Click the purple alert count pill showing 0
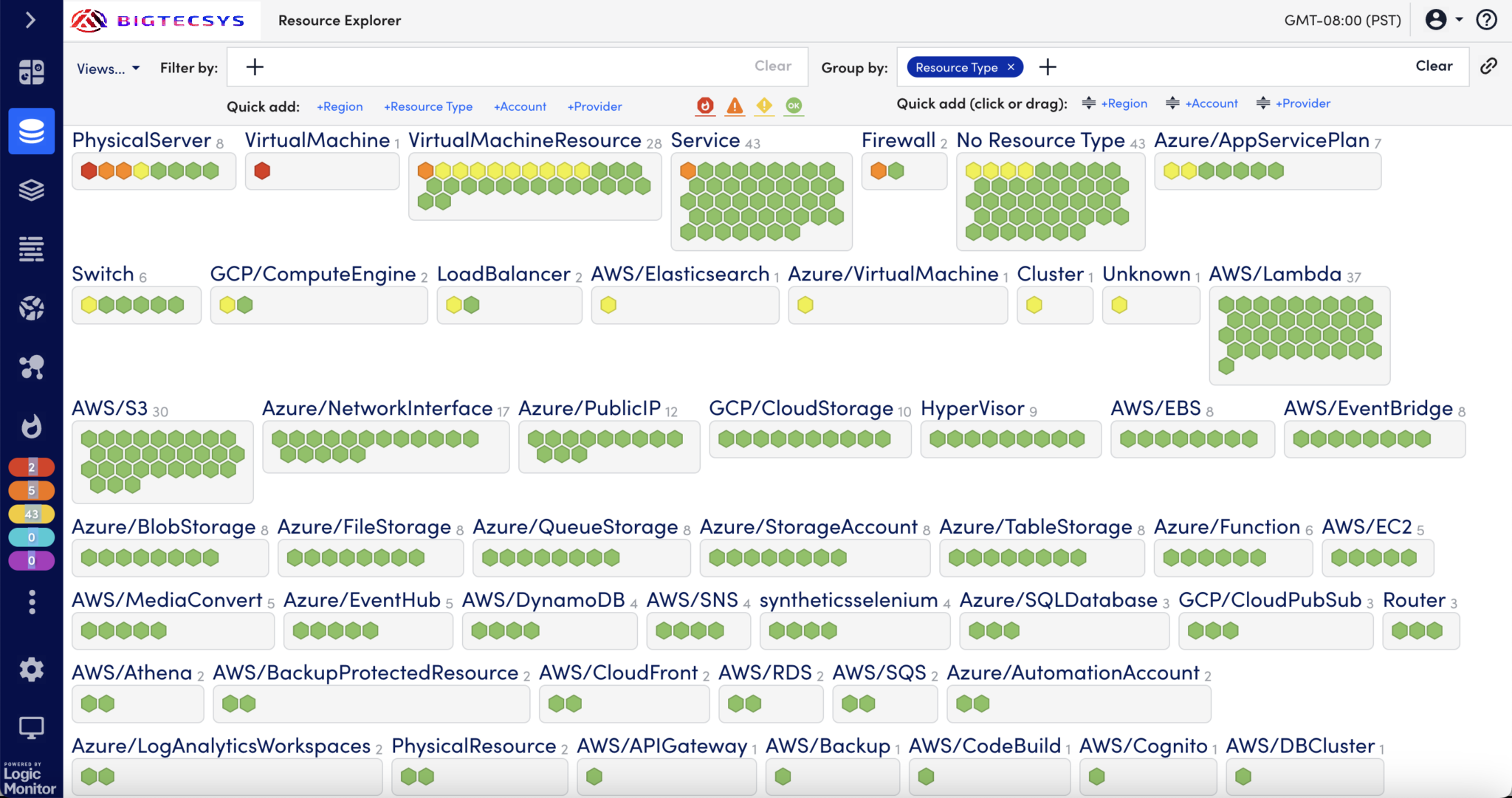This screenshot has height=798, width=1512. pos(31,561)
